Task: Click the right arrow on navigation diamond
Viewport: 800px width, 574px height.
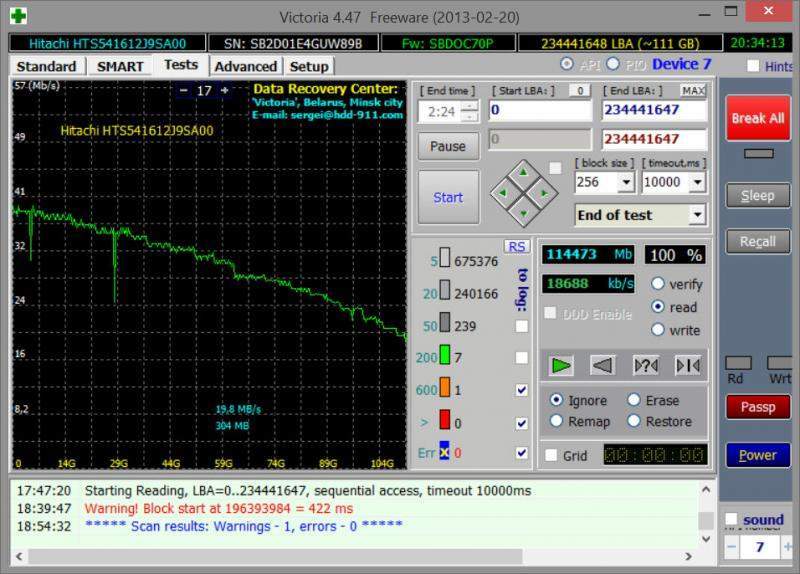Action: pos(543,192)
